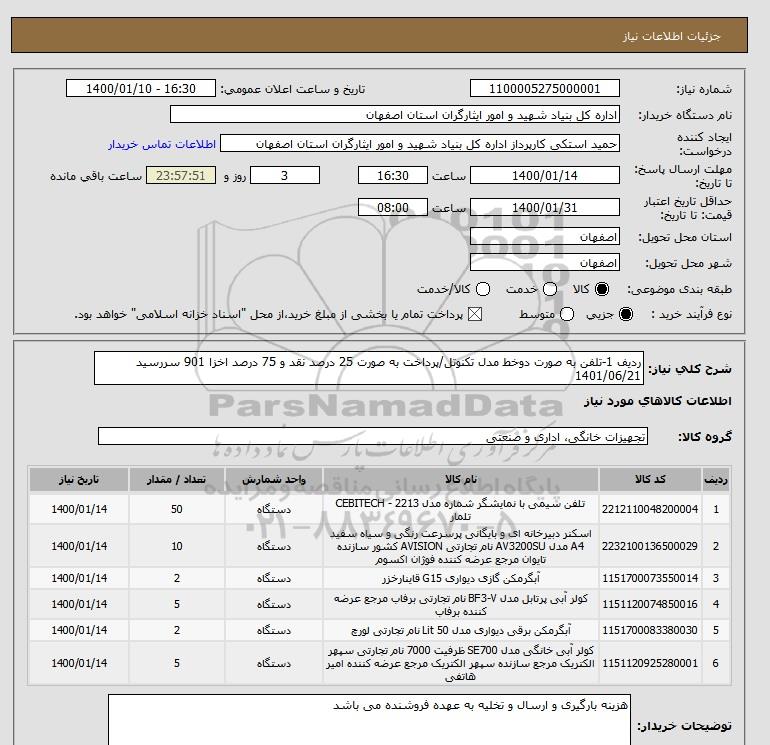Click the buyer organization name field
The image size is (770, 745).
point(395,114)
